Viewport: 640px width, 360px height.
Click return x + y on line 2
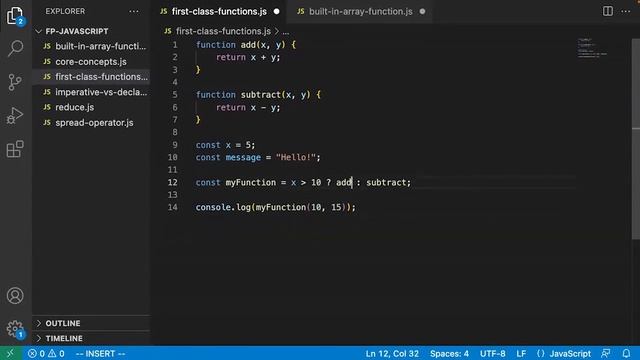pos(247,58)
